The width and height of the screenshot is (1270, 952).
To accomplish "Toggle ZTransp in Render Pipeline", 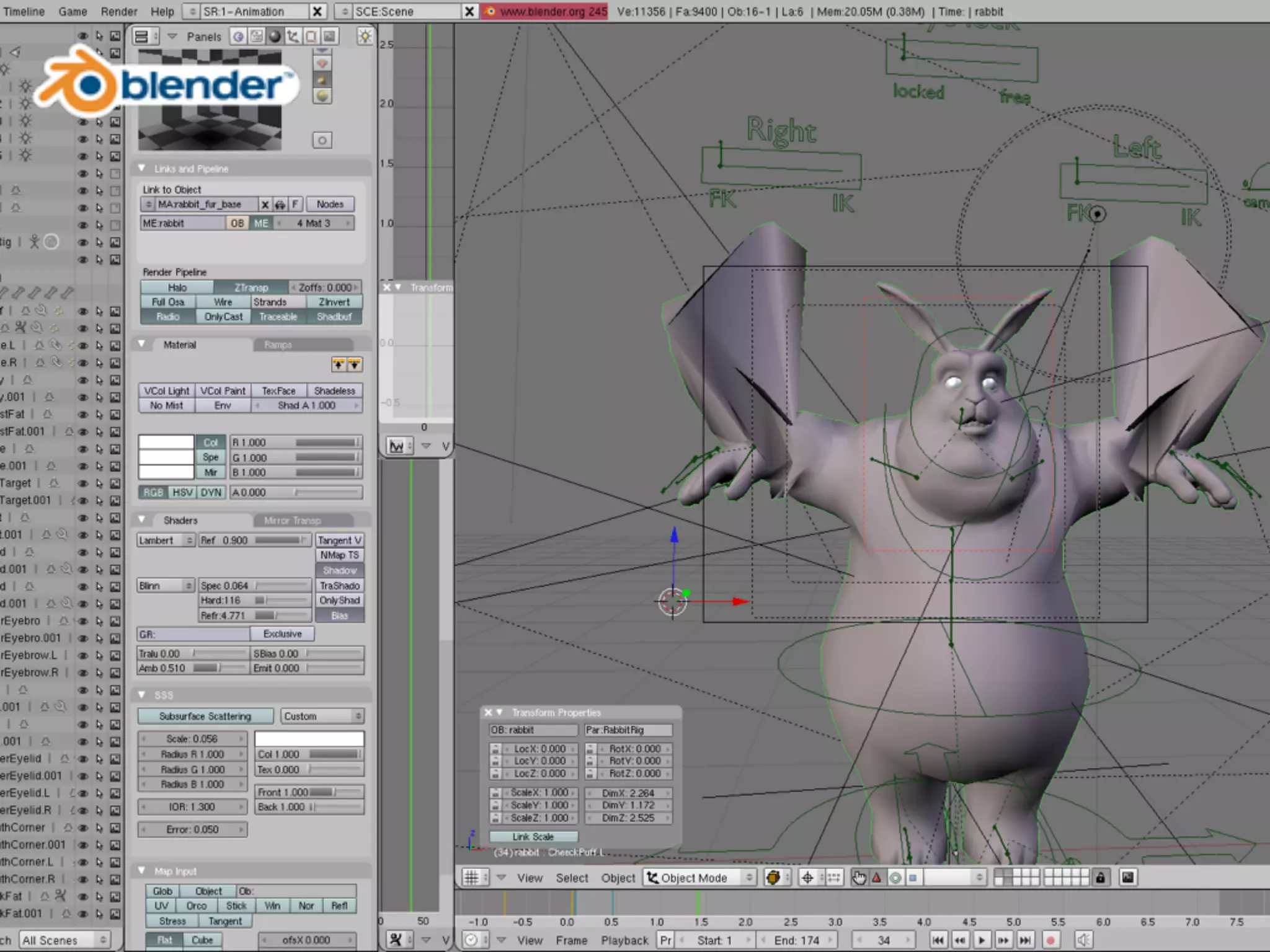I will coord(251,288).
